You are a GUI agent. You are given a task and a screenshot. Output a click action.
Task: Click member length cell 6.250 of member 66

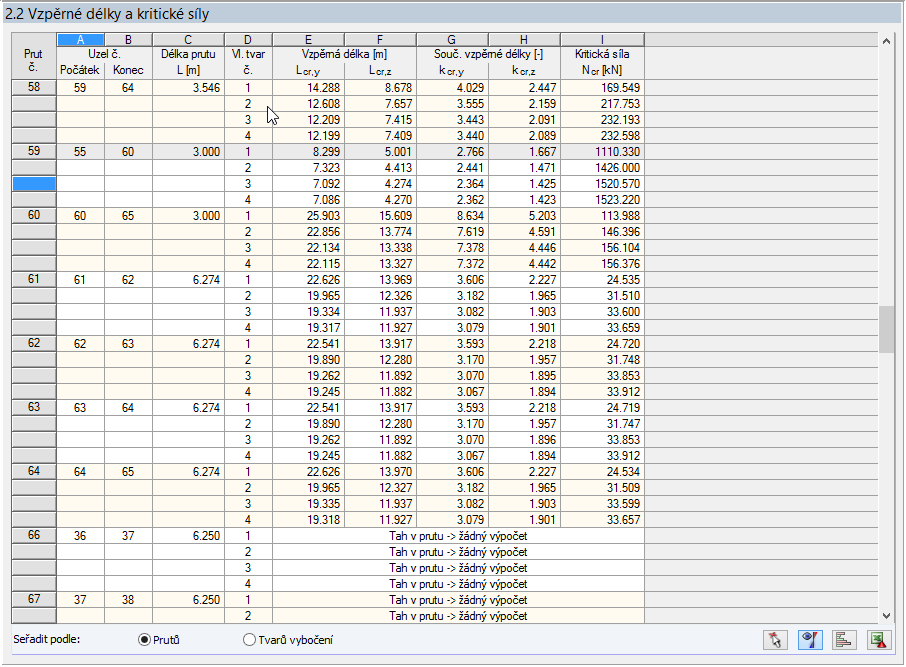pos(188,536)
